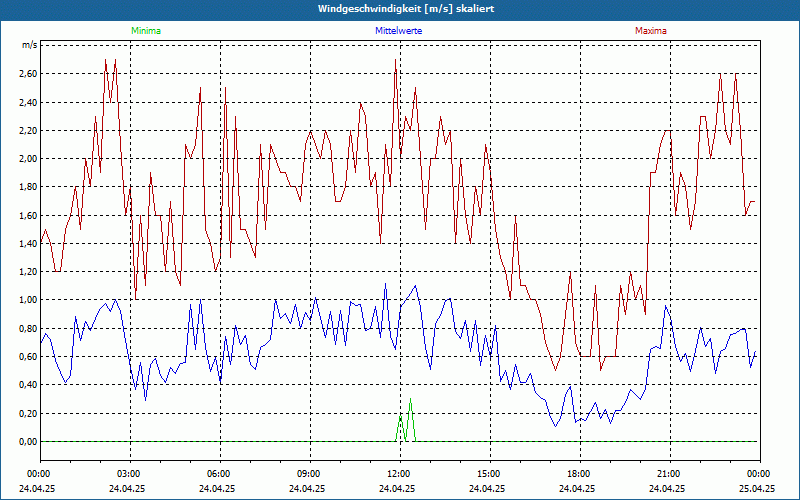This screenshot has width=800, height=500.
Task: Click the '0,00' y-axis value
Action: pyautogui.click(x=28, y=441)
